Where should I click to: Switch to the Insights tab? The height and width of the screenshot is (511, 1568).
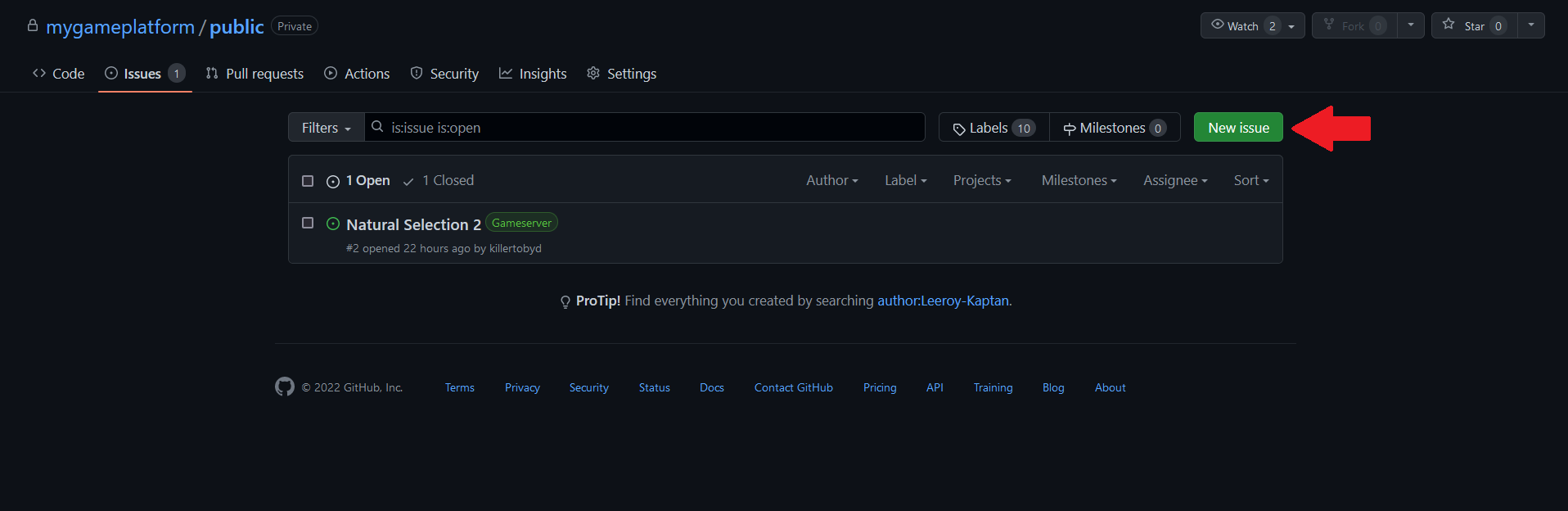tap(533, 74)
